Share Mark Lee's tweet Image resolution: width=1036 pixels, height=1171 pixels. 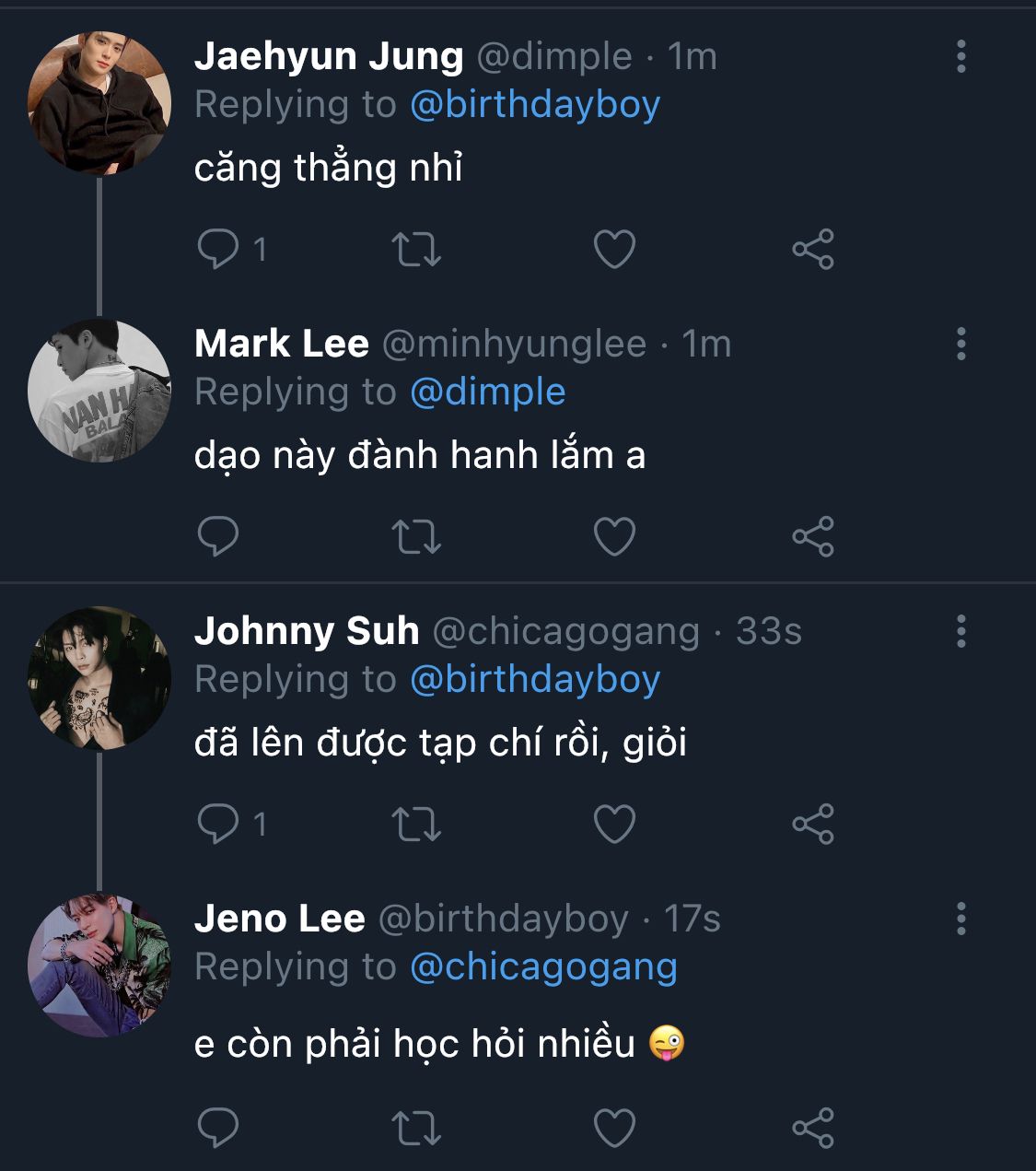tap(813, 536)
